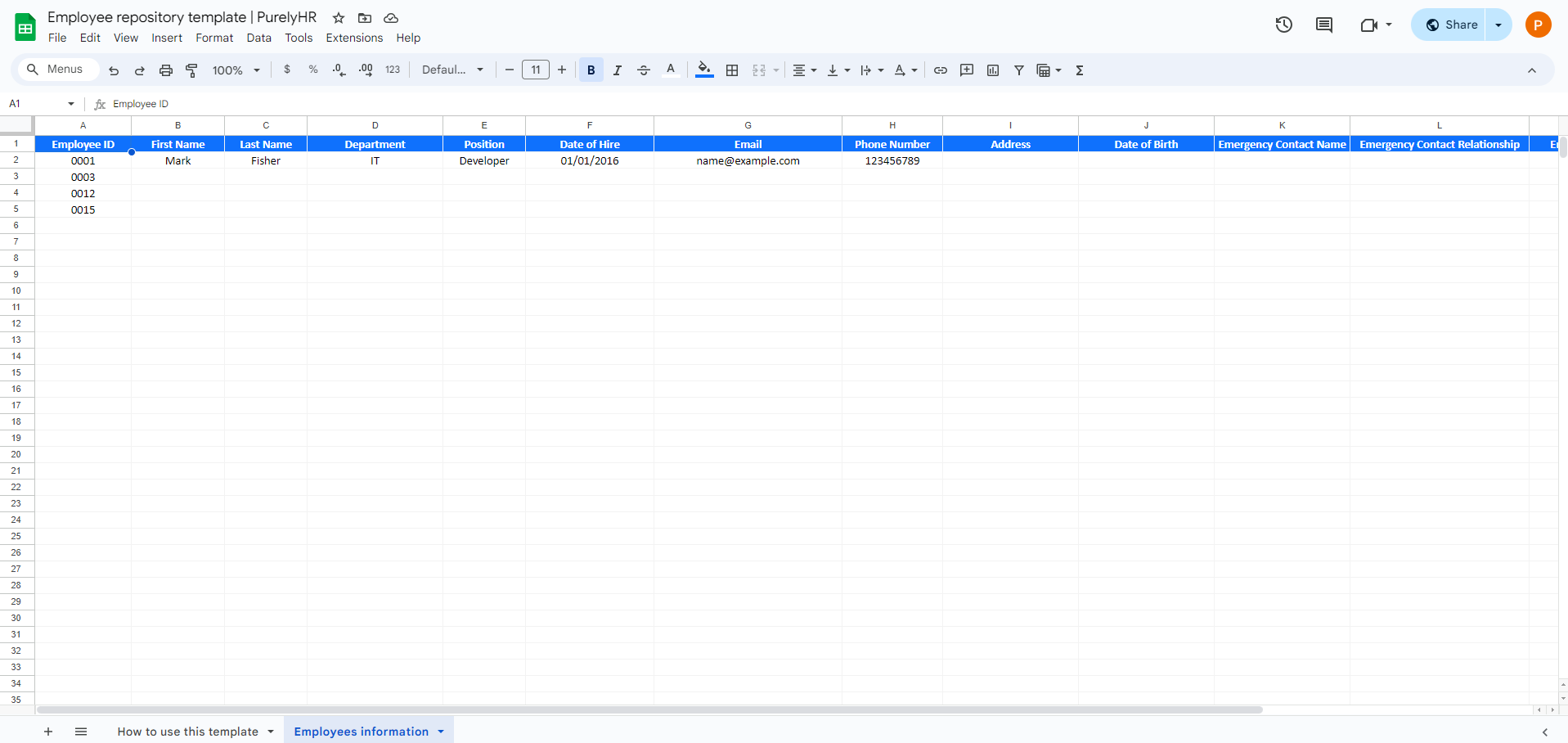The height and width of the screenshot is (743, 1568).
Task: Toggle strikethrough formatting
Action: point(644,70)
